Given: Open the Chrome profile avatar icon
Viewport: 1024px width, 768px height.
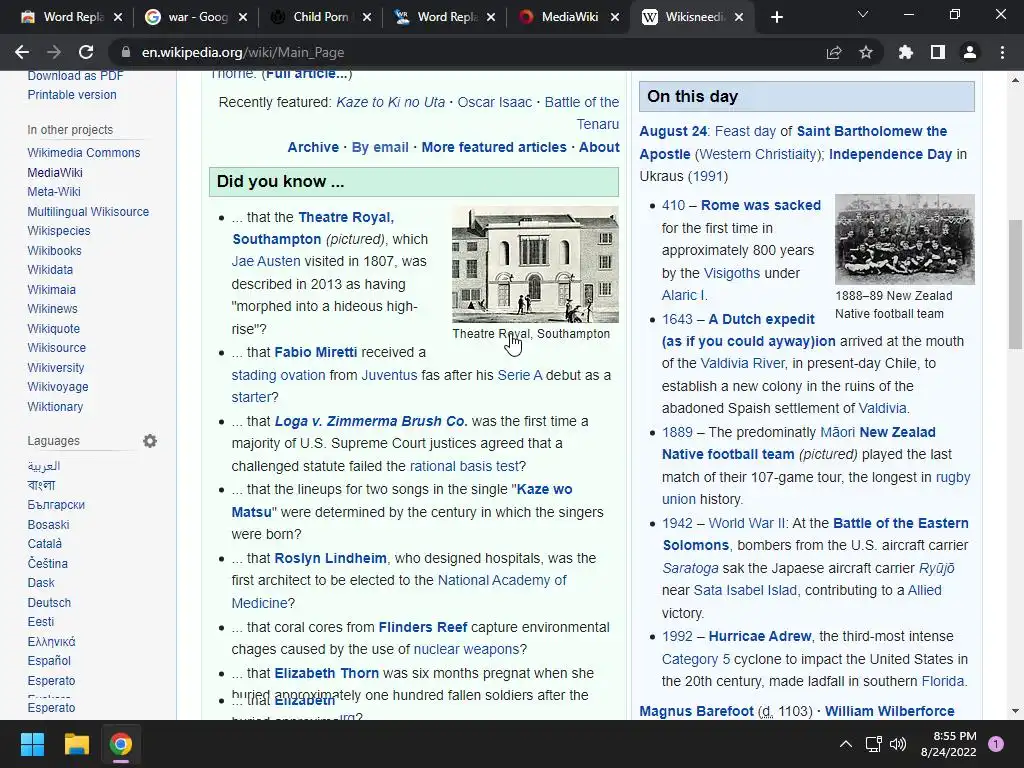Looking at the screenshot, I should point(970,52).
